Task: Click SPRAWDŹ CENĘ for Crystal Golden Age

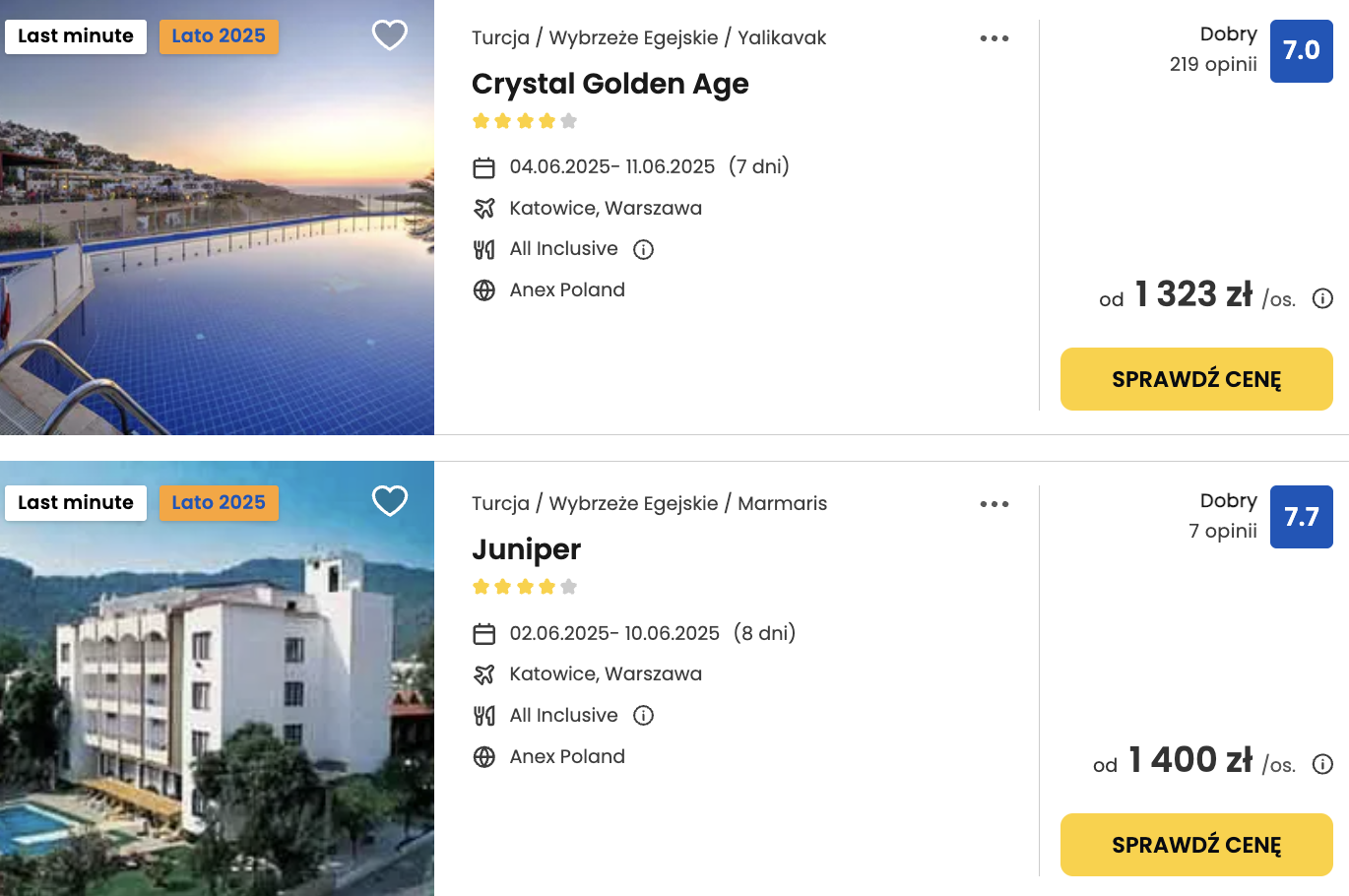Action: coord(1196,379)
